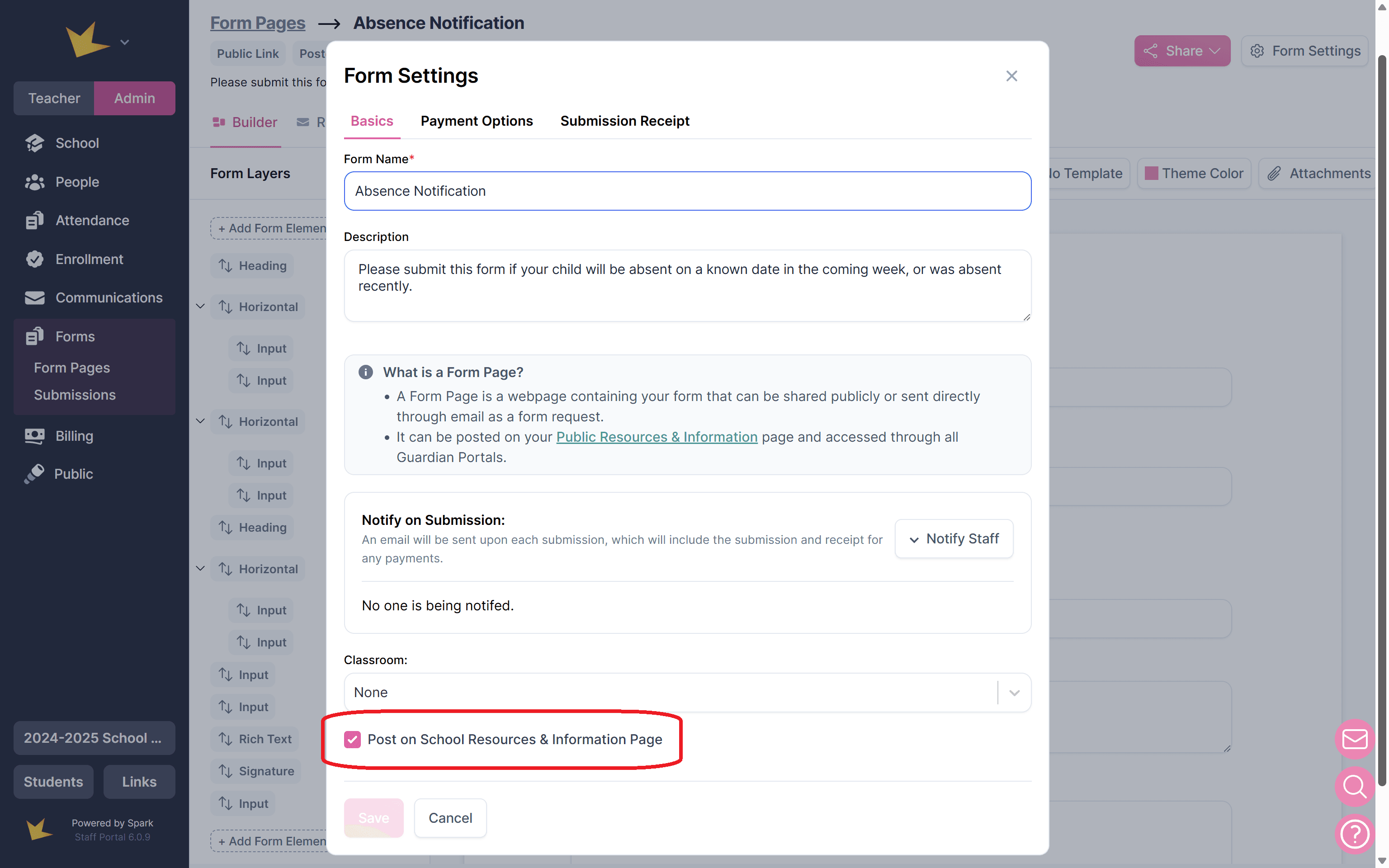Open the logo chevron menu in sidebar

[x=124, y=42]
